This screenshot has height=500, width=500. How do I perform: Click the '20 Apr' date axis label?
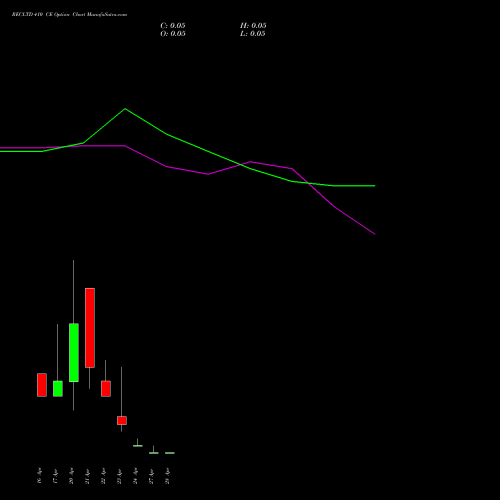coord(72,476)
